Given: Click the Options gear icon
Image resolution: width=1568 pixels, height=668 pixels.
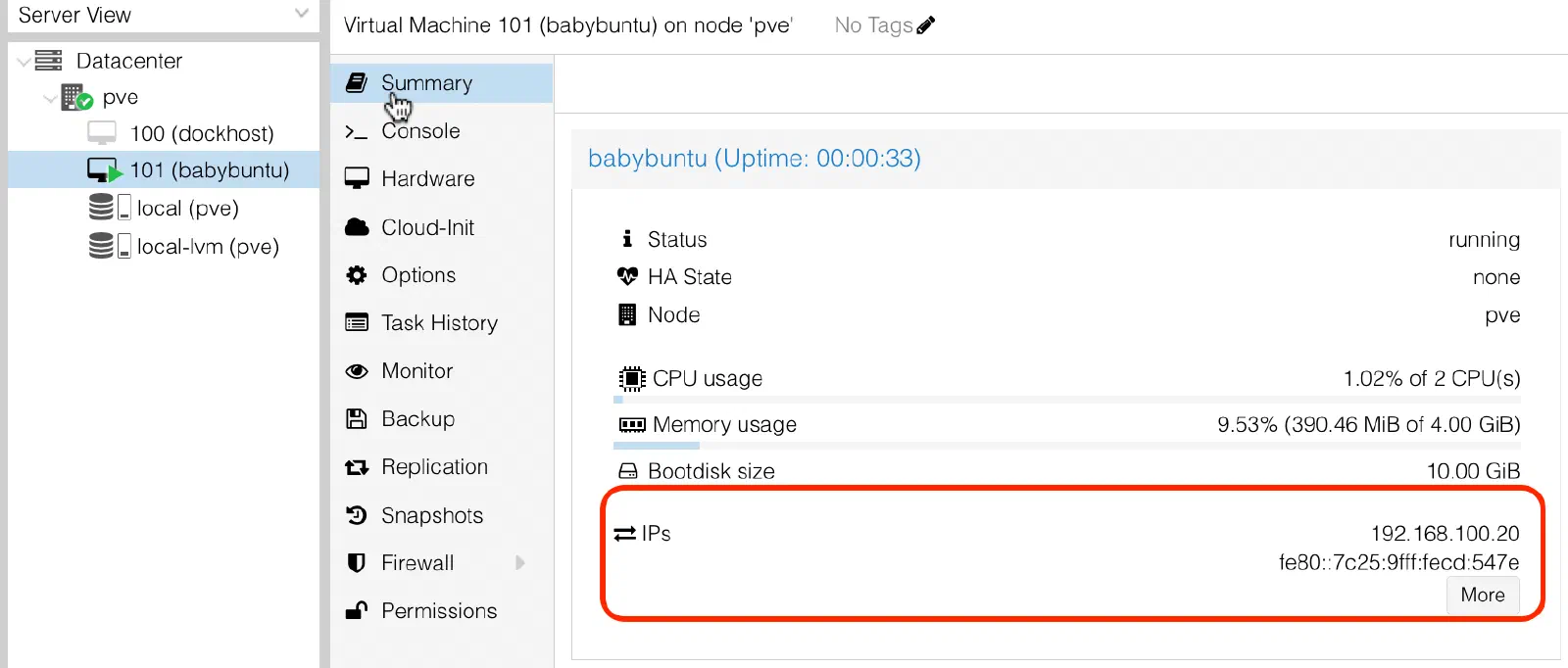Looking at the screenshot, I should click(357, 275).
